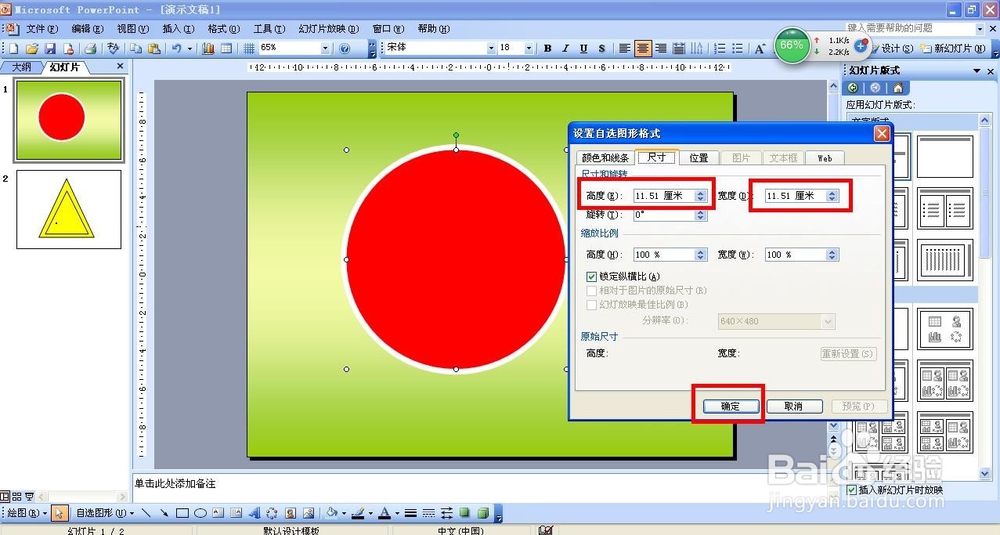
Task: Apply 3-D style to the shape
Action: pos(483,513)
